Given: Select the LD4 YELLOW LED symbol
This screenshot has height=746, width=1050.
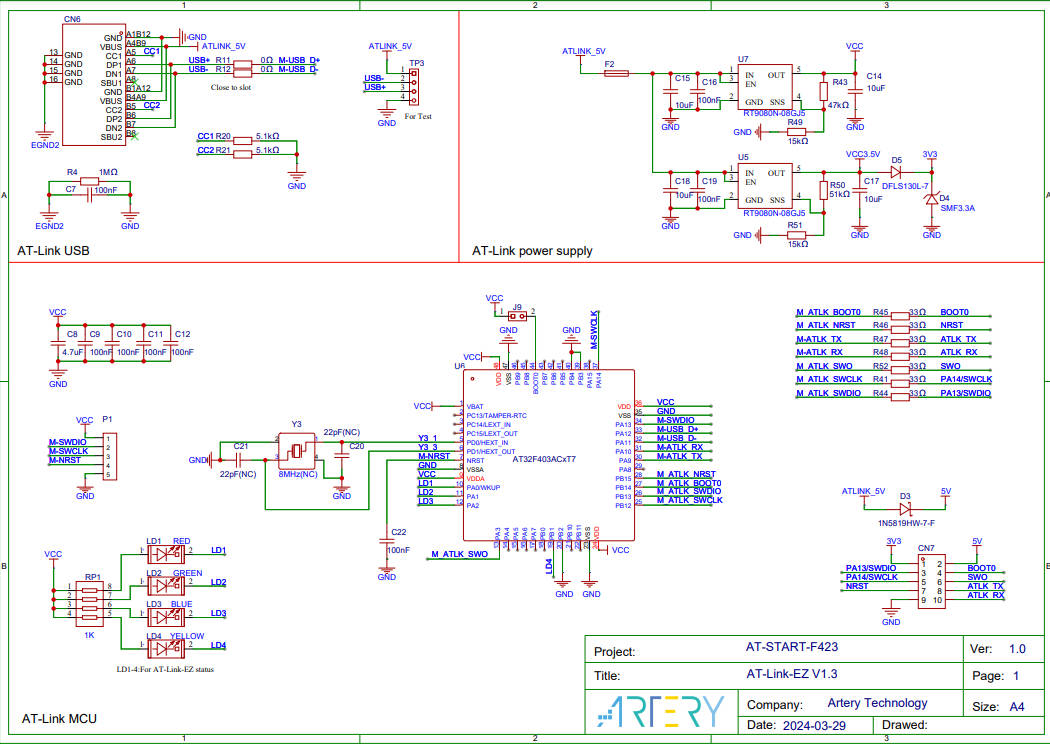Looking at the screenshot, I should [x=166, y=649].
